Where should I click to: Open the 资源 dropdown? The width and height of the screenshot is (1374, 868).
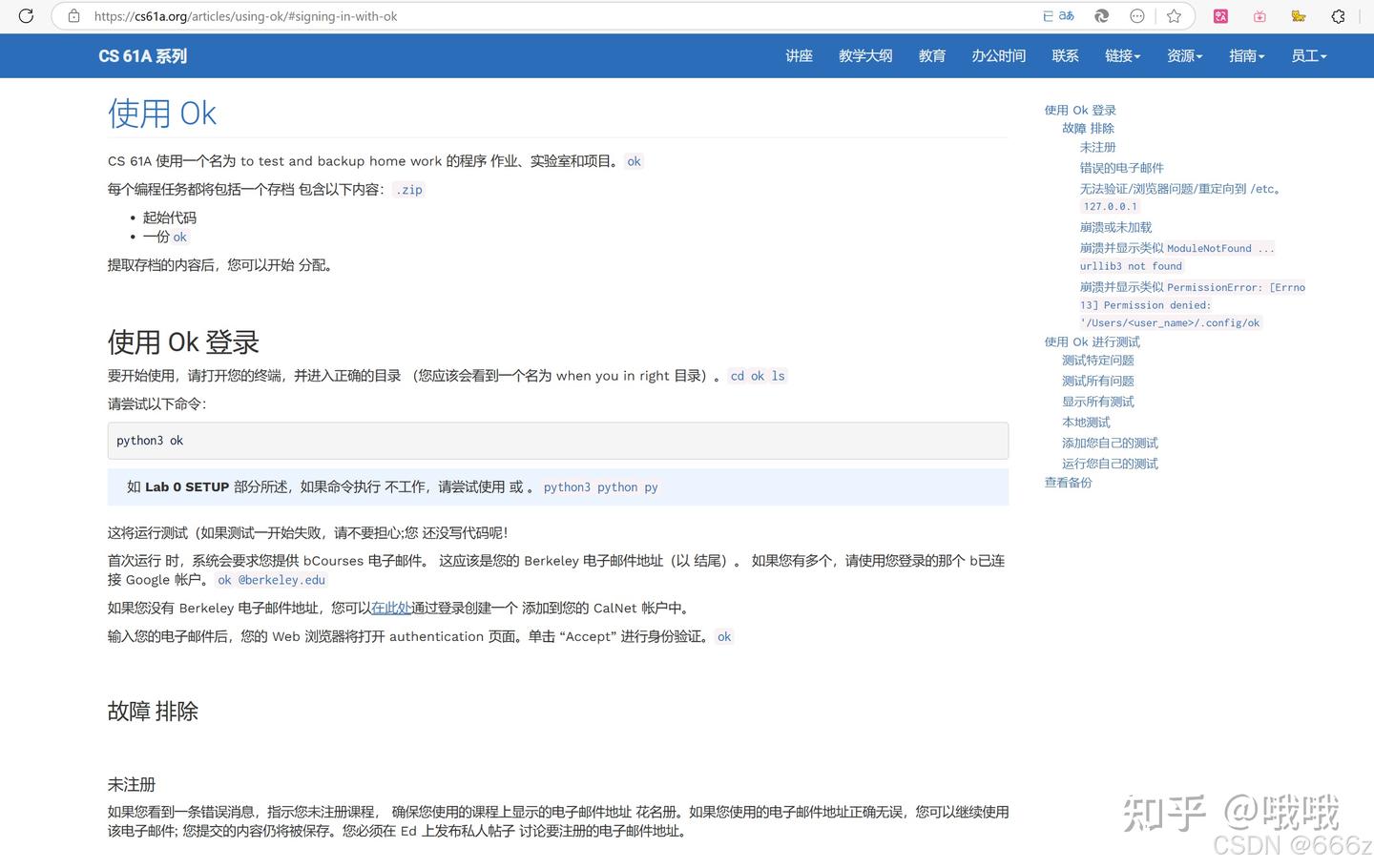1183,55
